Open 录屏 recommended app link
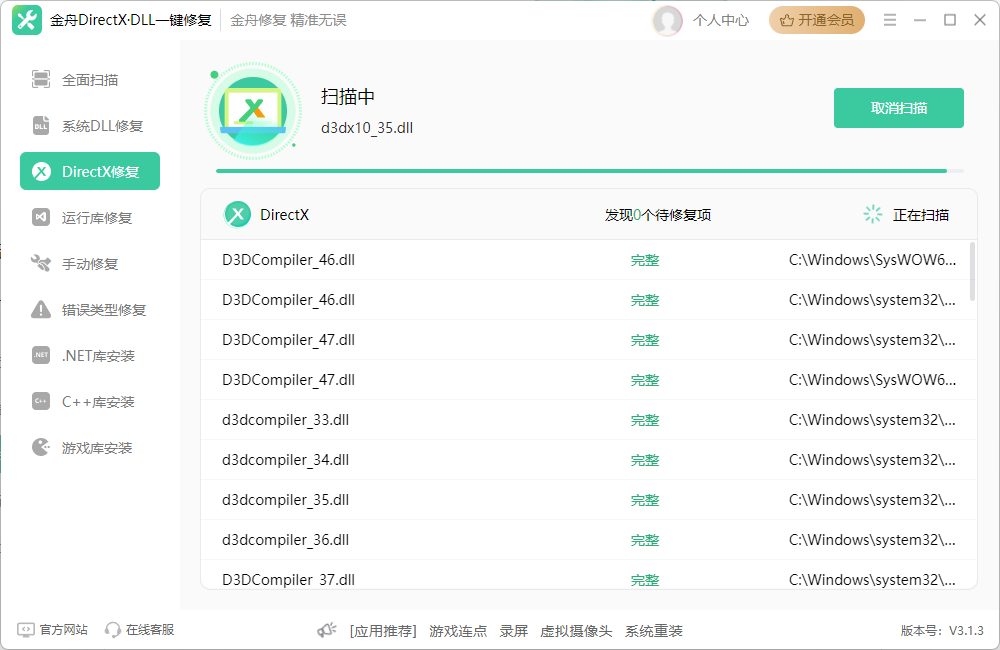1000x650 pixels. pos(513,631)
